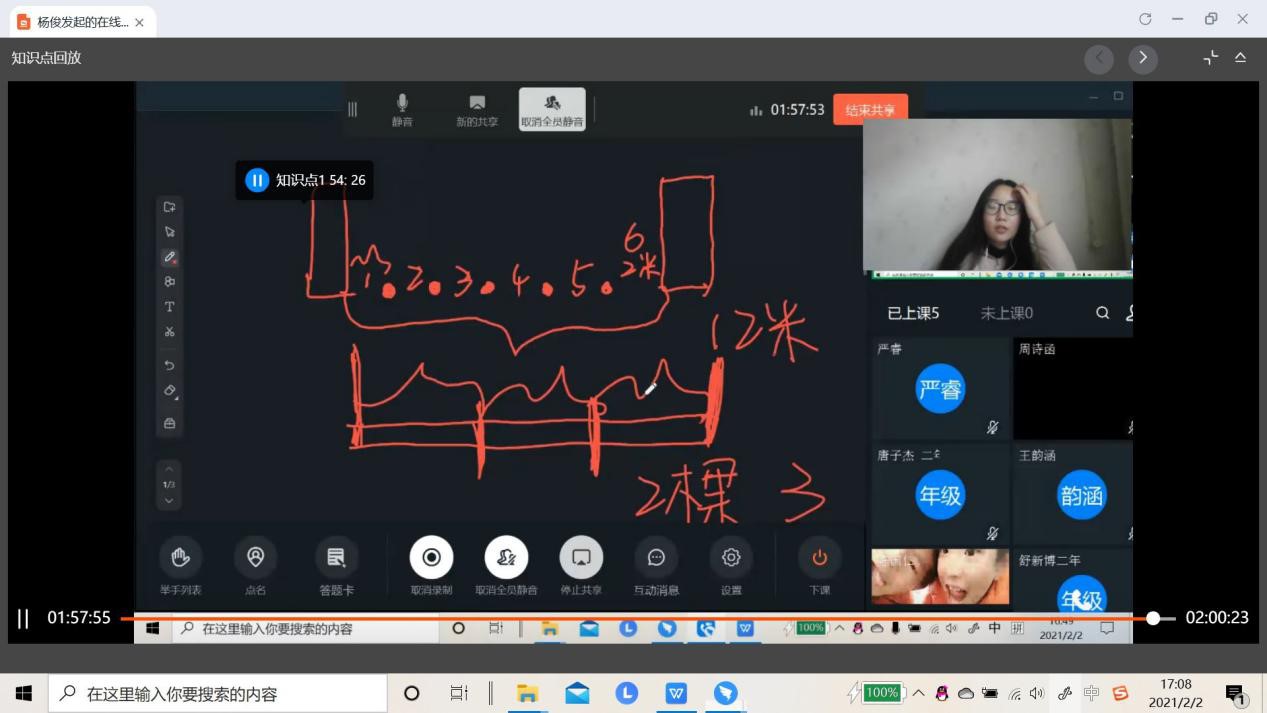
Task: Pause the 知识点1 marker popup
Action: coord(257,180)
